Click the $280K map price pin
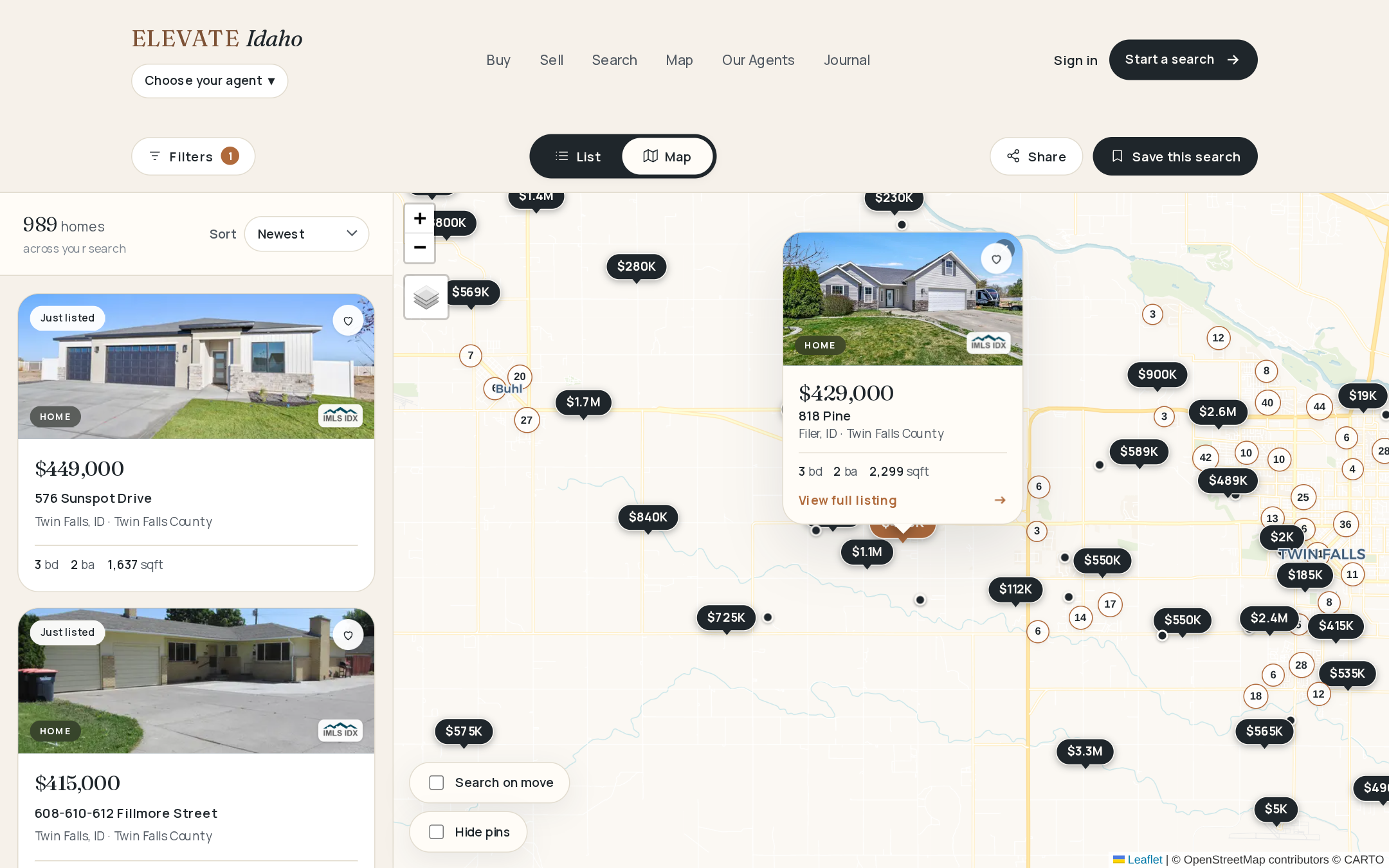 tap(637, 267)
